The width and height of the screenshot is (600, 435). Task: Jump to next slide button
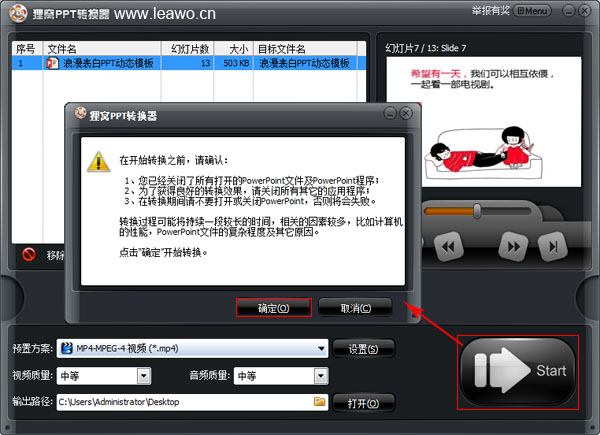(552, 247)
